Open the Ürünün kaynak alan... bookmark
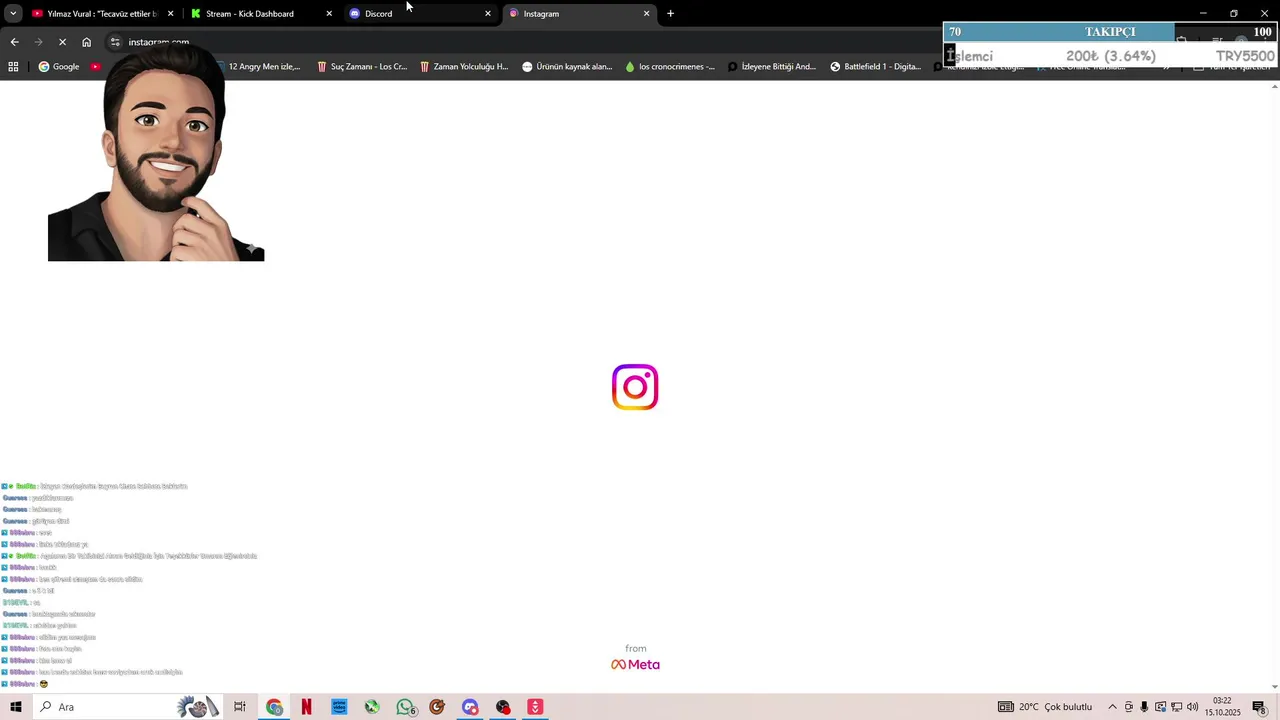 point(567,67)
